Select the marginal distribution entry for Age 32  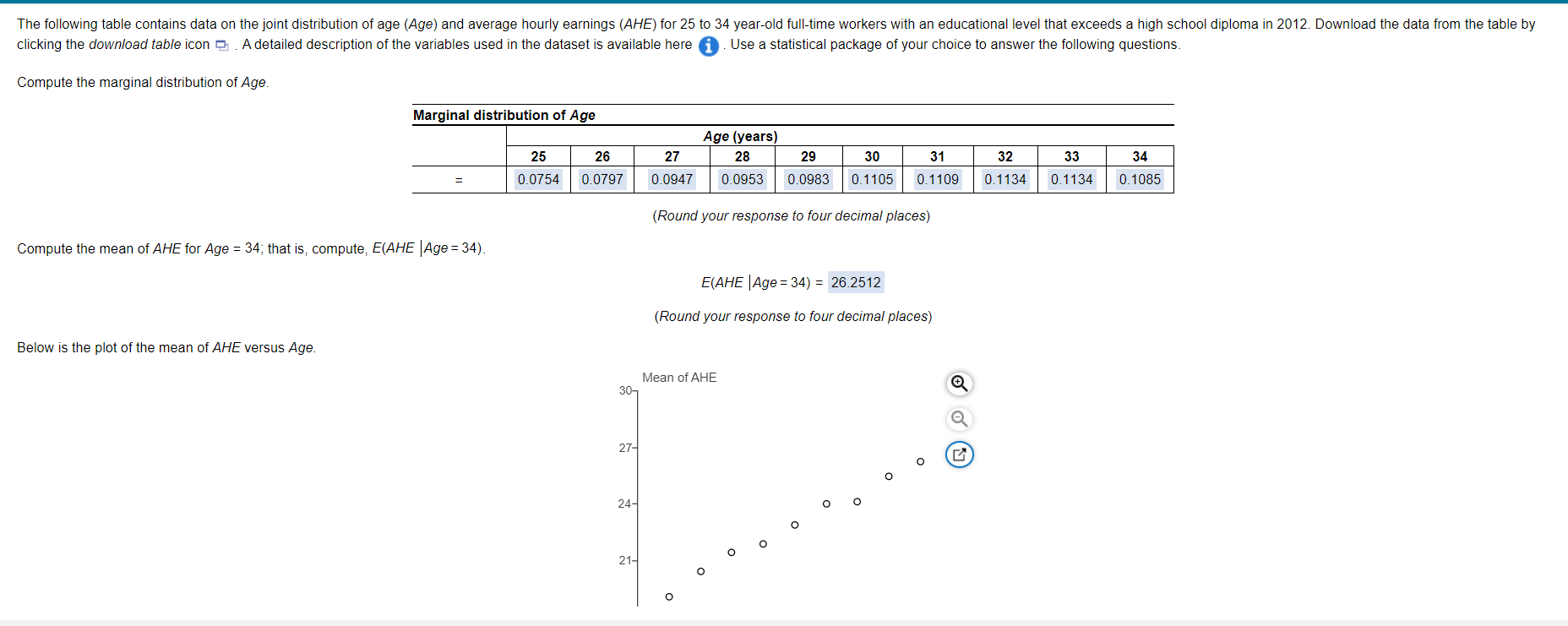(x=1004, y=179)
